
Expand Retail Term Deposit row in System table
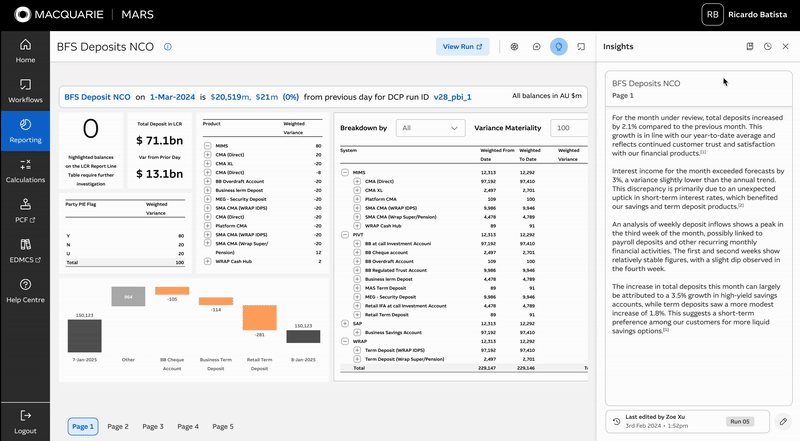(x=357, y=315)
